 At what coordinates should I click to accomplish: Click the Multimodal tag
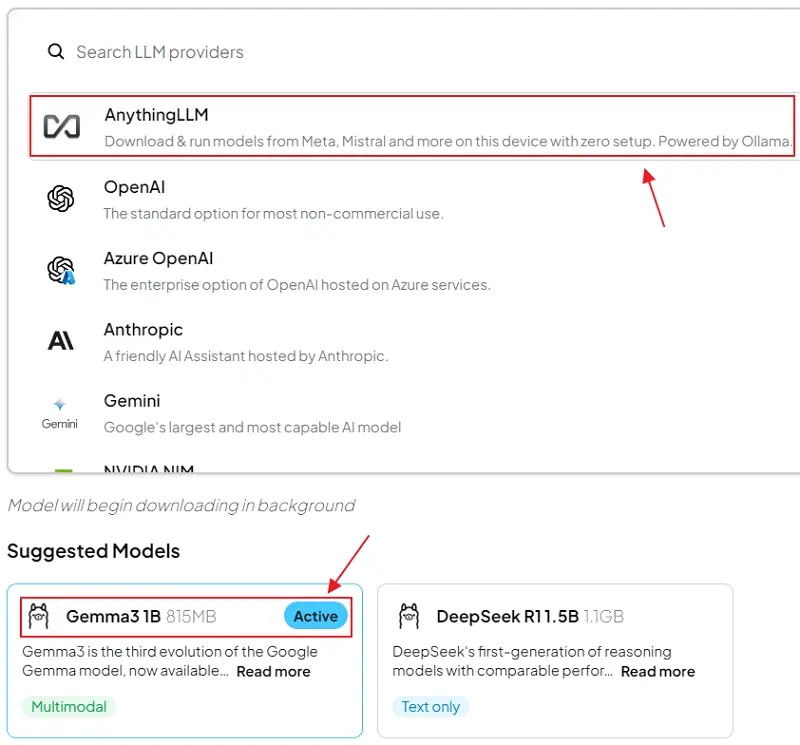coord(69,707)
